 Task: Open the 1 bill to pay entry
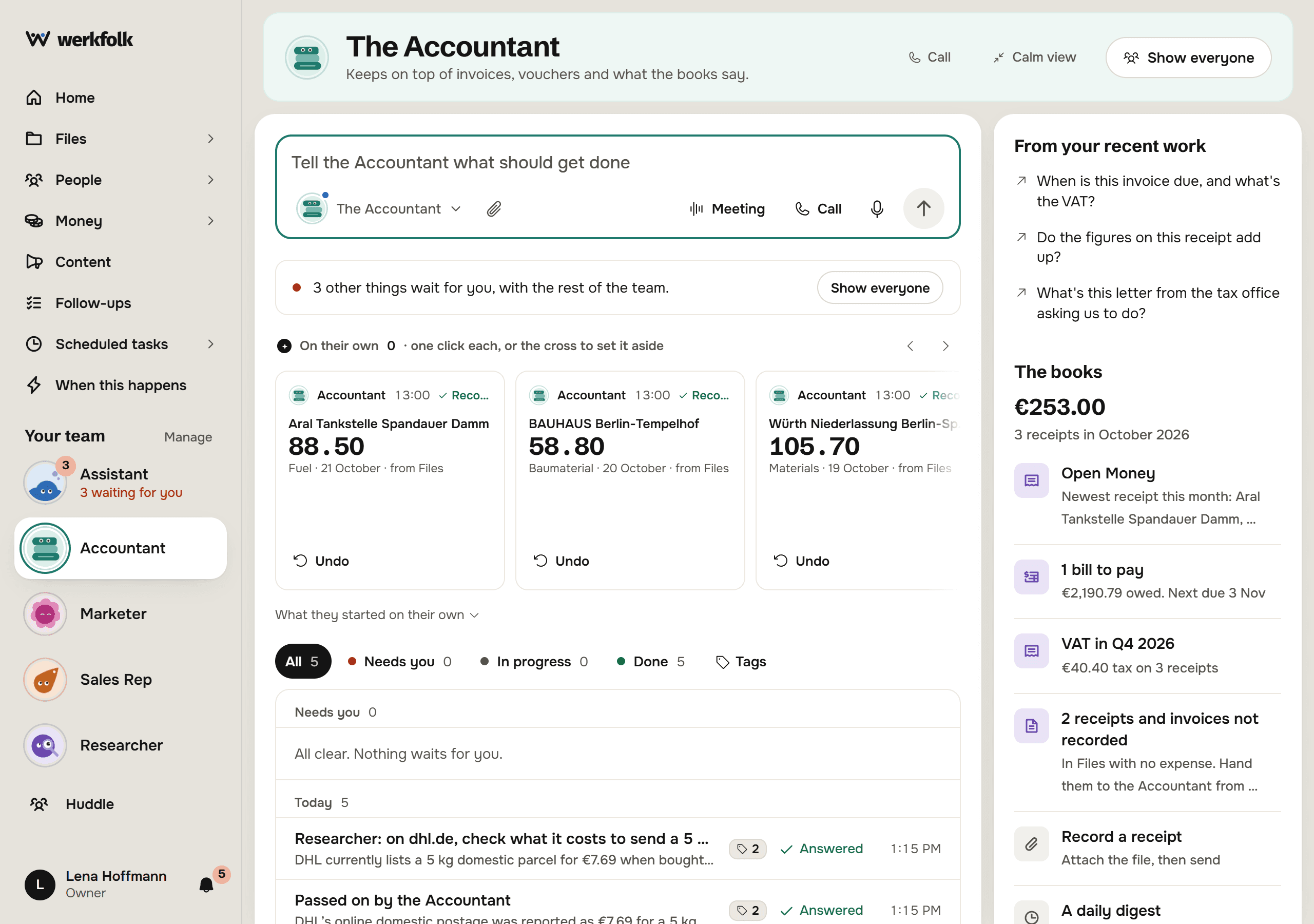coord(1148,581)
